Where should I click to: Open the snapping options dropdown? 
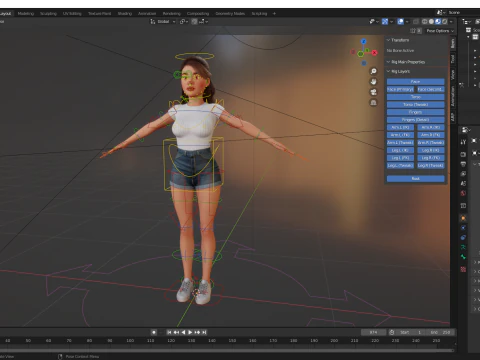point(204,22)
